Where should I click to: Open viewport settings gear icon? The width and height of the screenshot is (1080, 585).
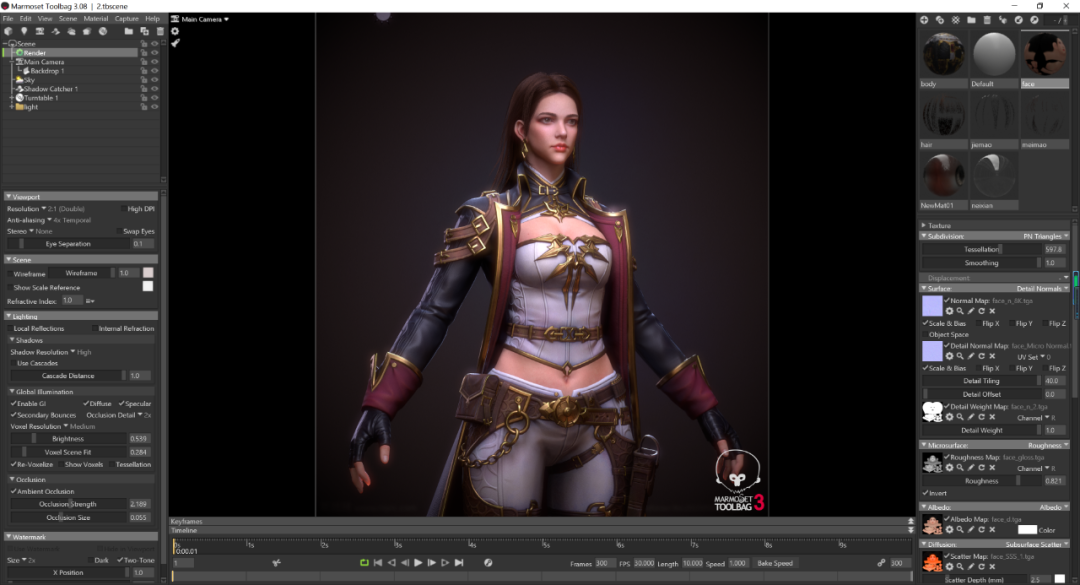pyautogui.click(x=175, y=31)
